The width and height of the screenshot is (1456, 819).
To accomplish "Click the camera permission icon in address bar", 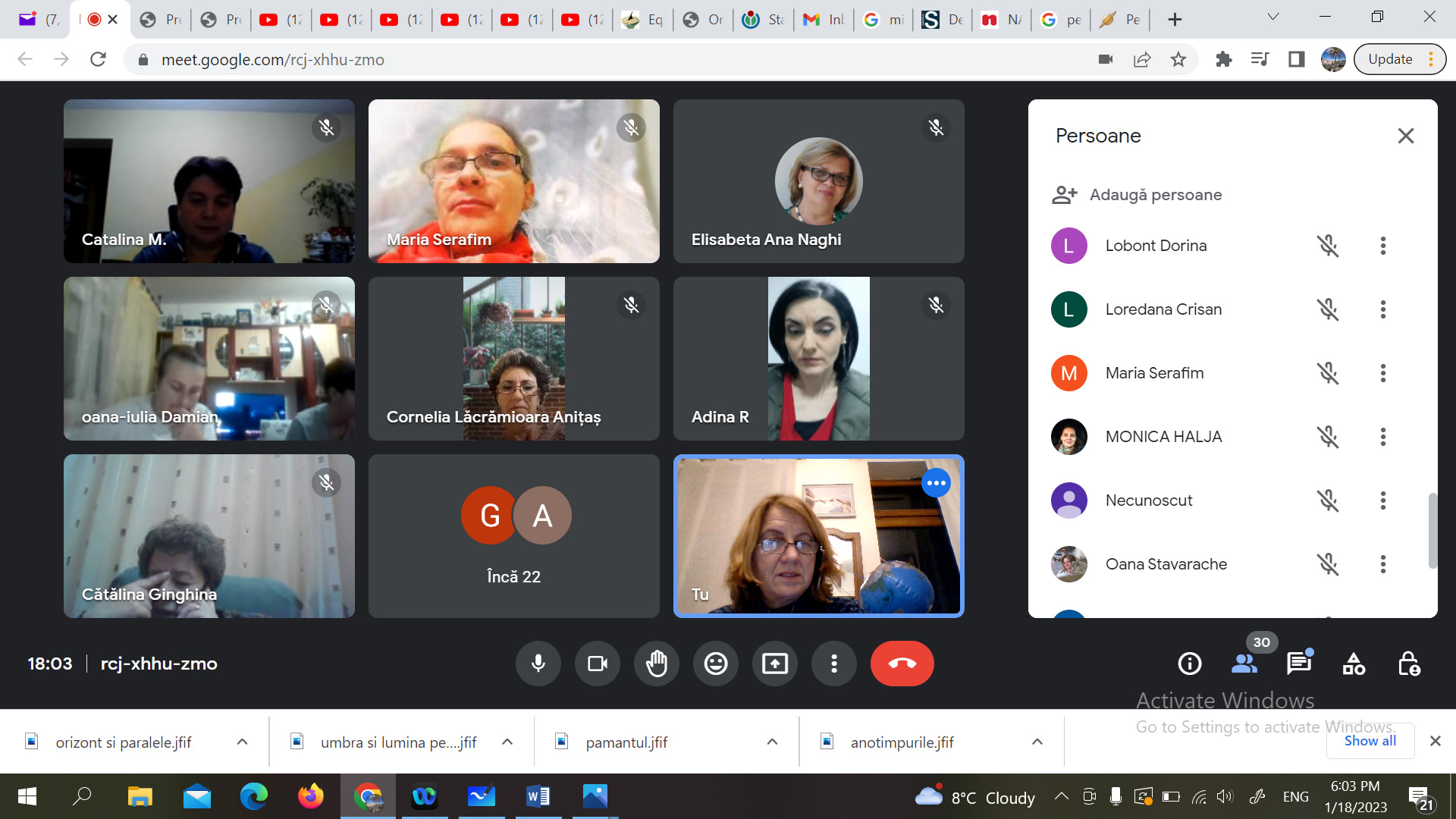I will pos(1106,59).
